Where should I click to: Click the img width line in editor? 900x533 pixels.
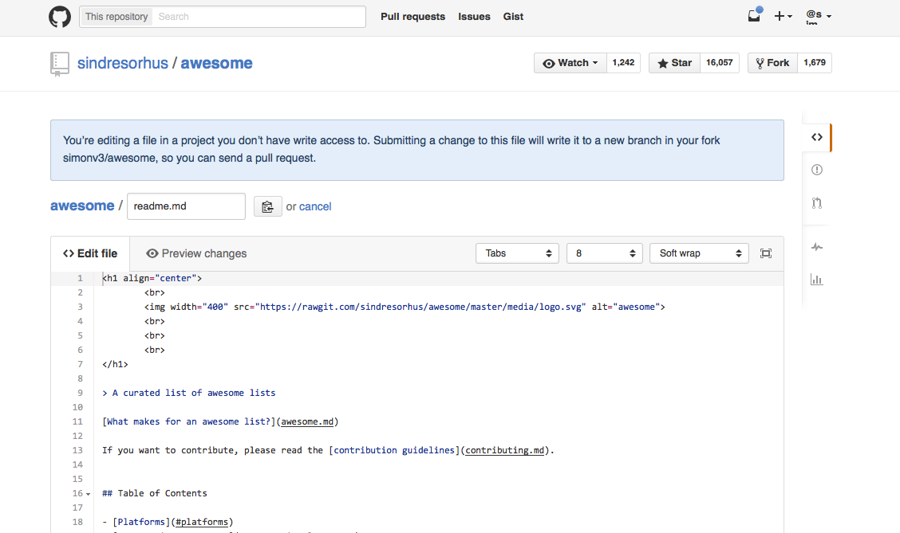pyautogui.click(x=405, y=307)
